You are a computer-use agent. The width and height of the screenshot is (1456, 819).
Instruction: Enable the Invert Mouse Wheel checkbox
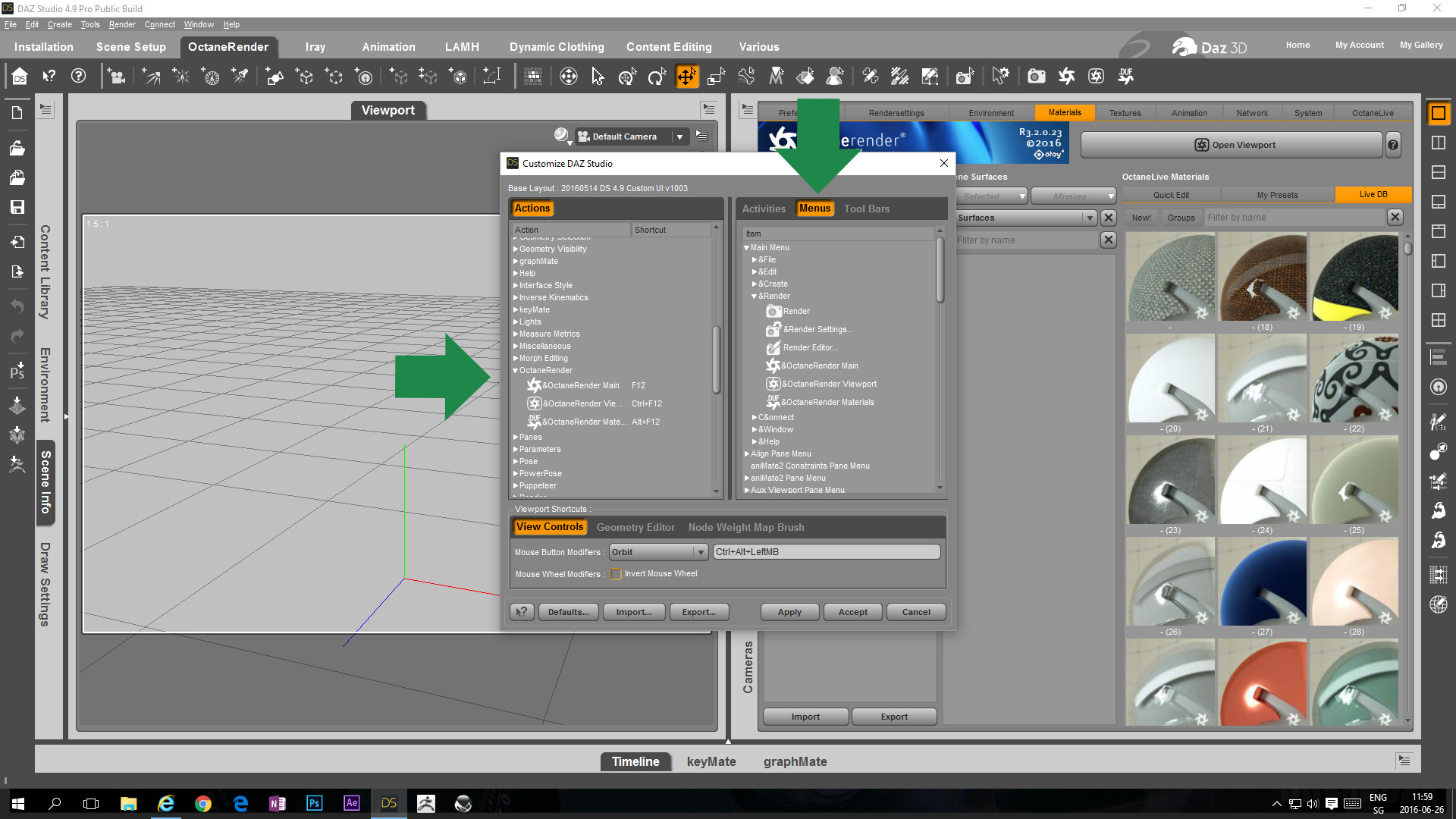click(616, 574)
